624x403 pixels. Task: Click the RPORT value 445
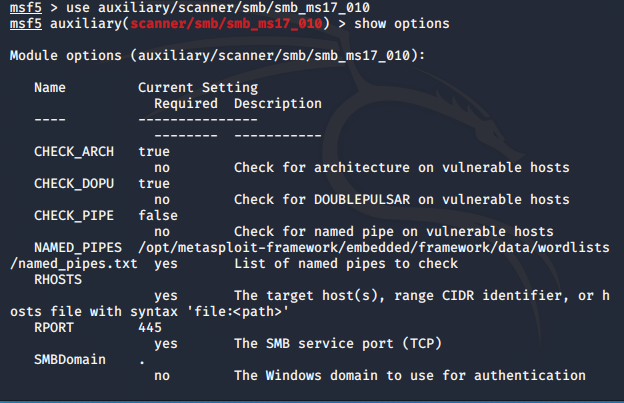[x=150, y=327]
